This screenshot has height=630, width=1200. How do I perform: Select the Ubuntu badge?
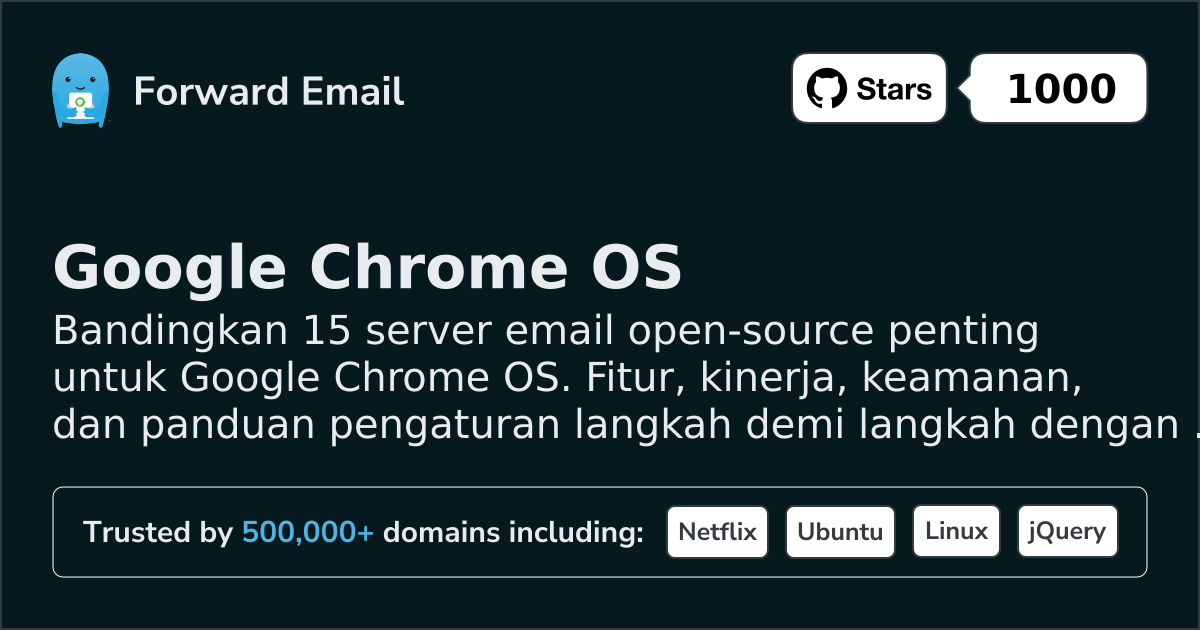click(x=840, y=532)
